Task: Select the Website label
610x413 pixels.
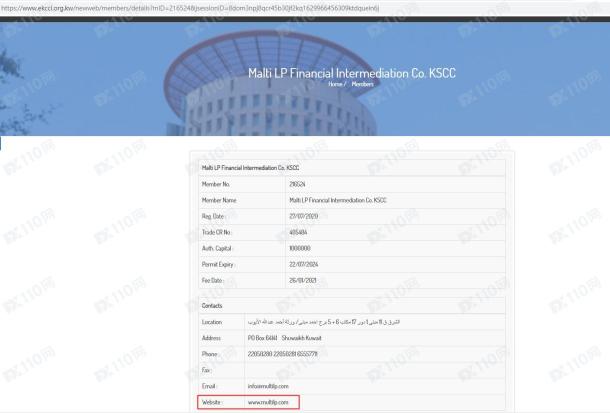Action: pos(212,402)
